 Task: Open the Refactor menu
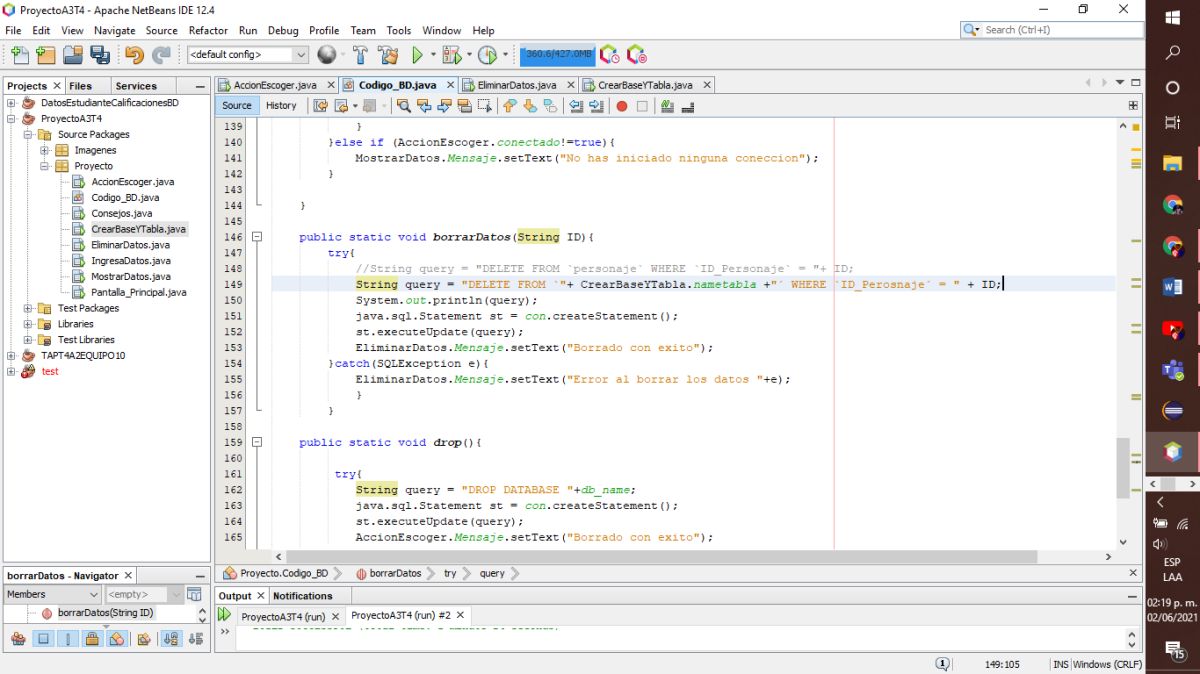point(208,30)
